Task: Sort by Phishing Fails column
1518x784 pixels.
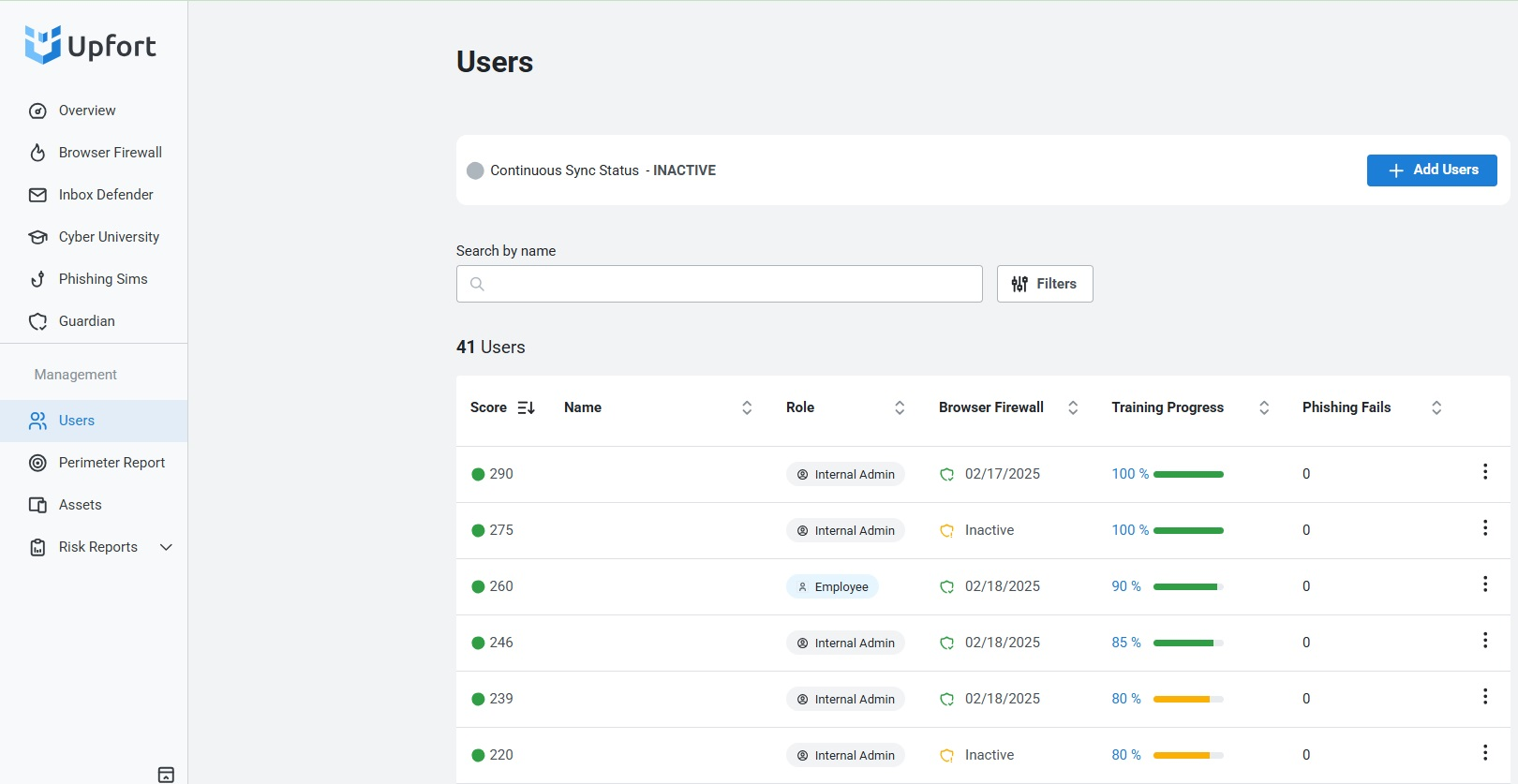Action: pos(1436,407)
